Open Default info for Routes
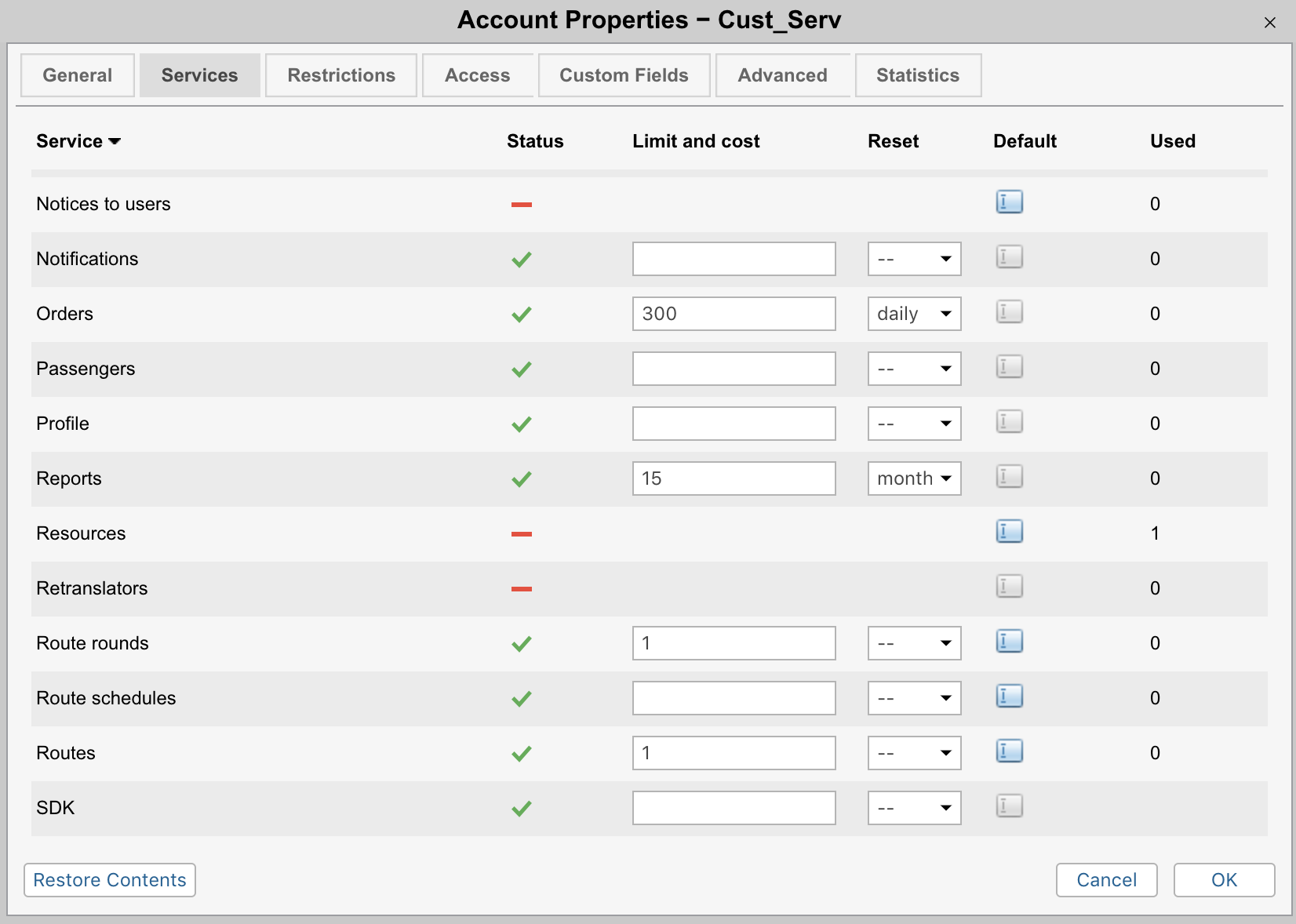 click(1009, 751)
